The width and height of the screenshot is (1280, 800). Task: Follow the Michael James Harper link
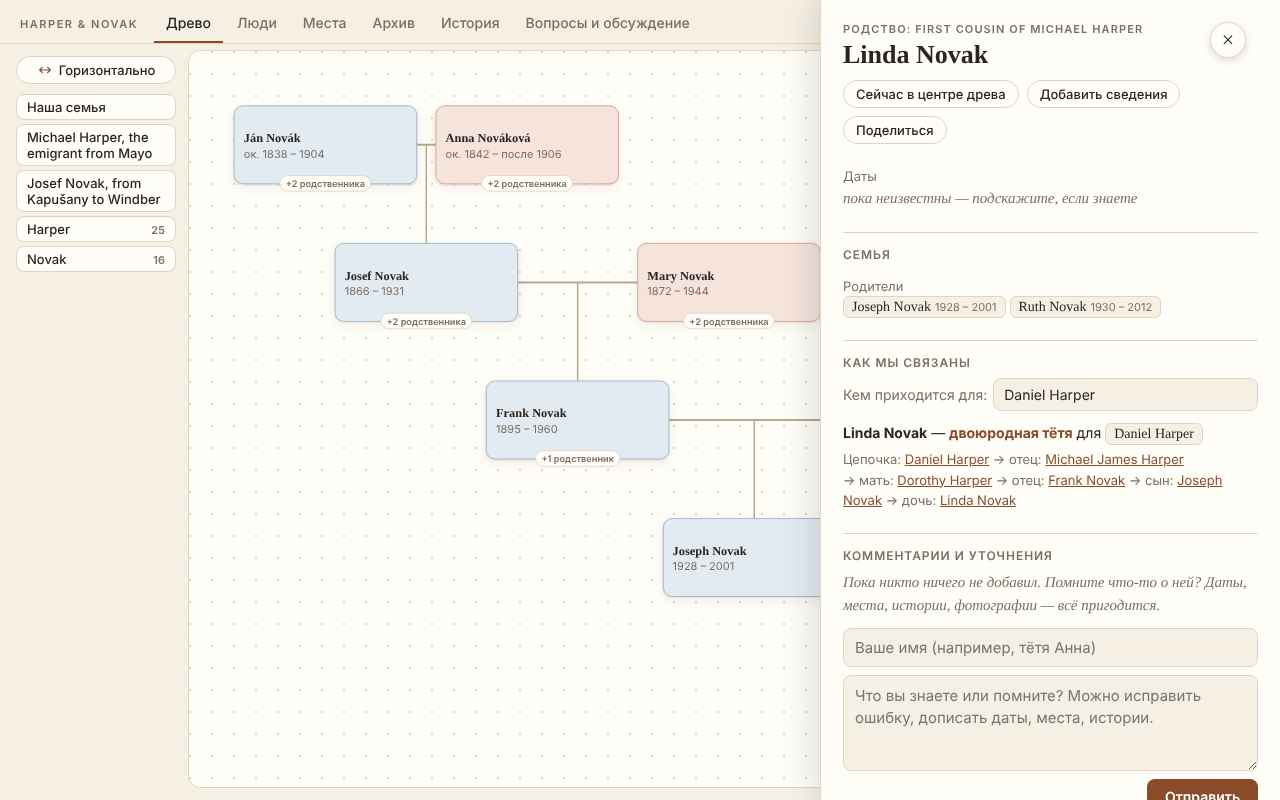pyautogui.click(x=1114, y=460)
